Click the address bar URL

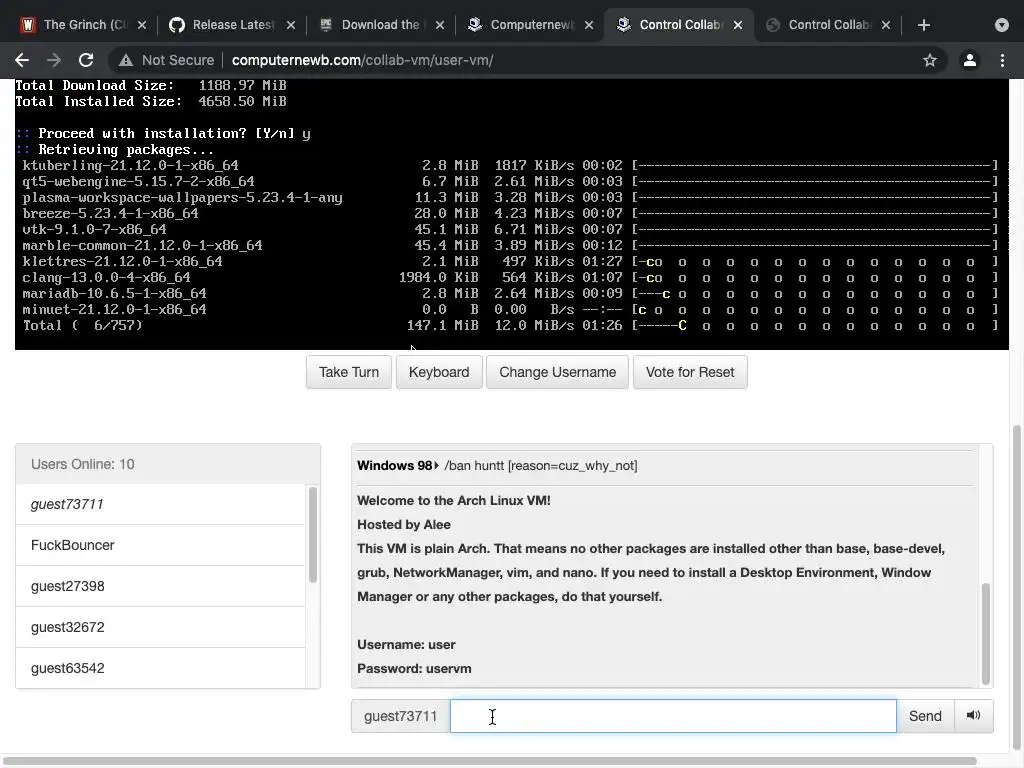click(362, 60)
